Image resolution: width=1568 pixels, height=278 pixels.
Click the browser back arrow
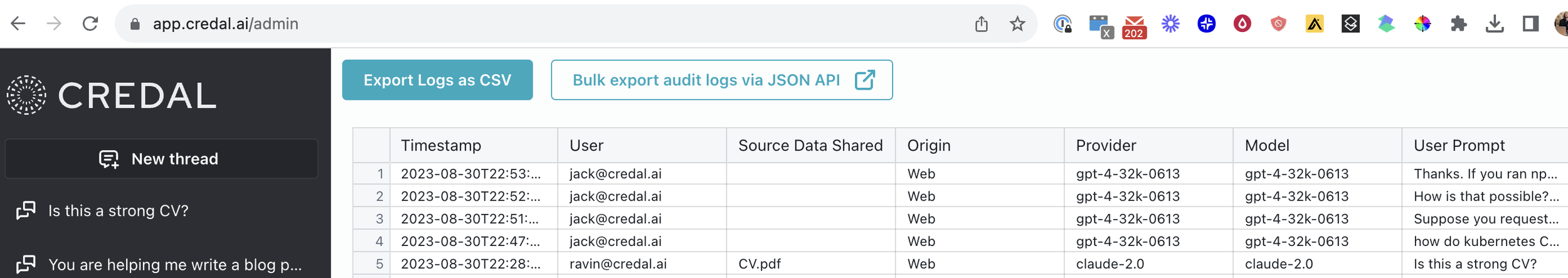click(x=18, y=24)
